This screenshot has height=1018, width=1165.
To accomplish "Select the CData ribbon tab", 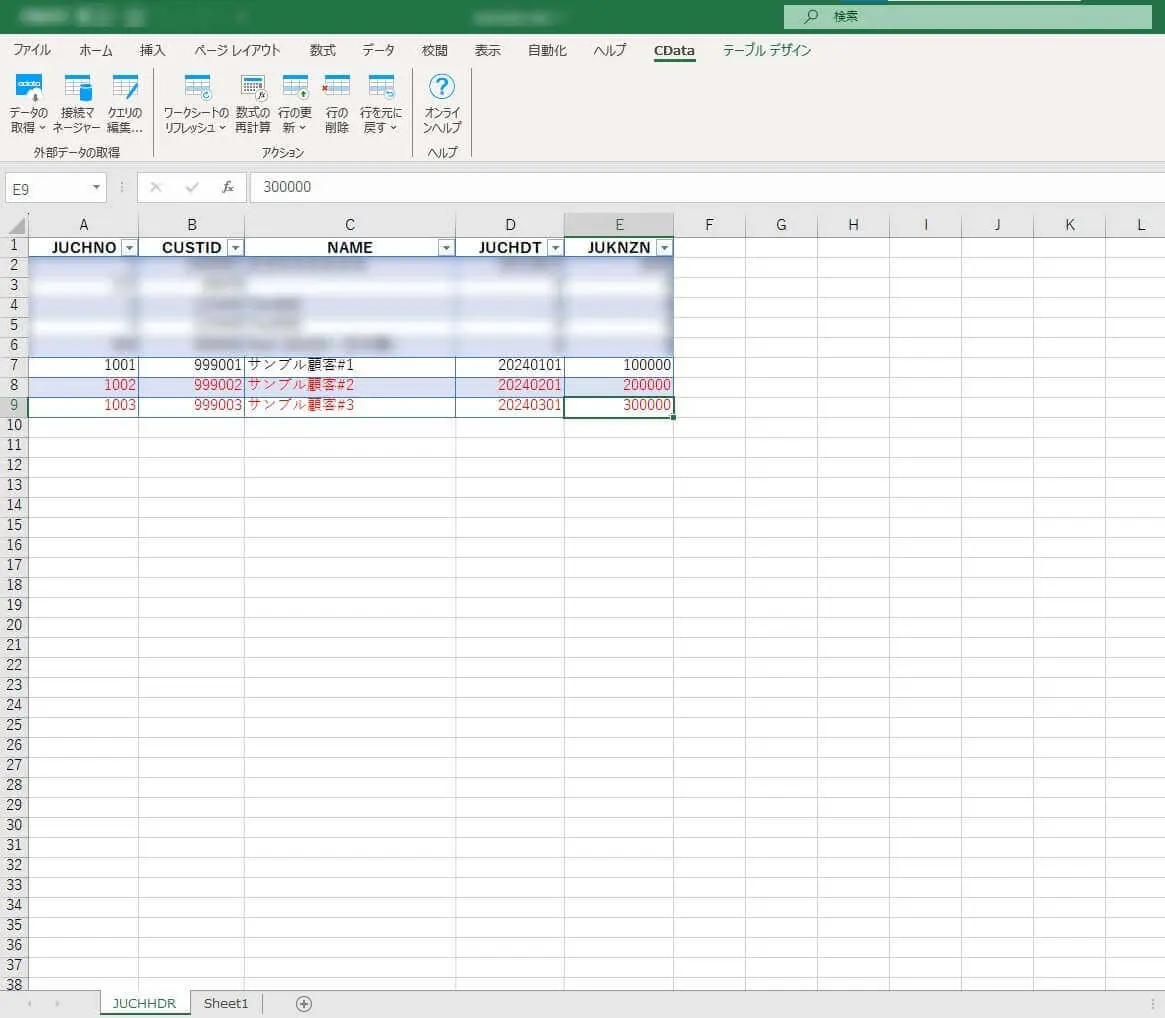I will click(674, 50).
